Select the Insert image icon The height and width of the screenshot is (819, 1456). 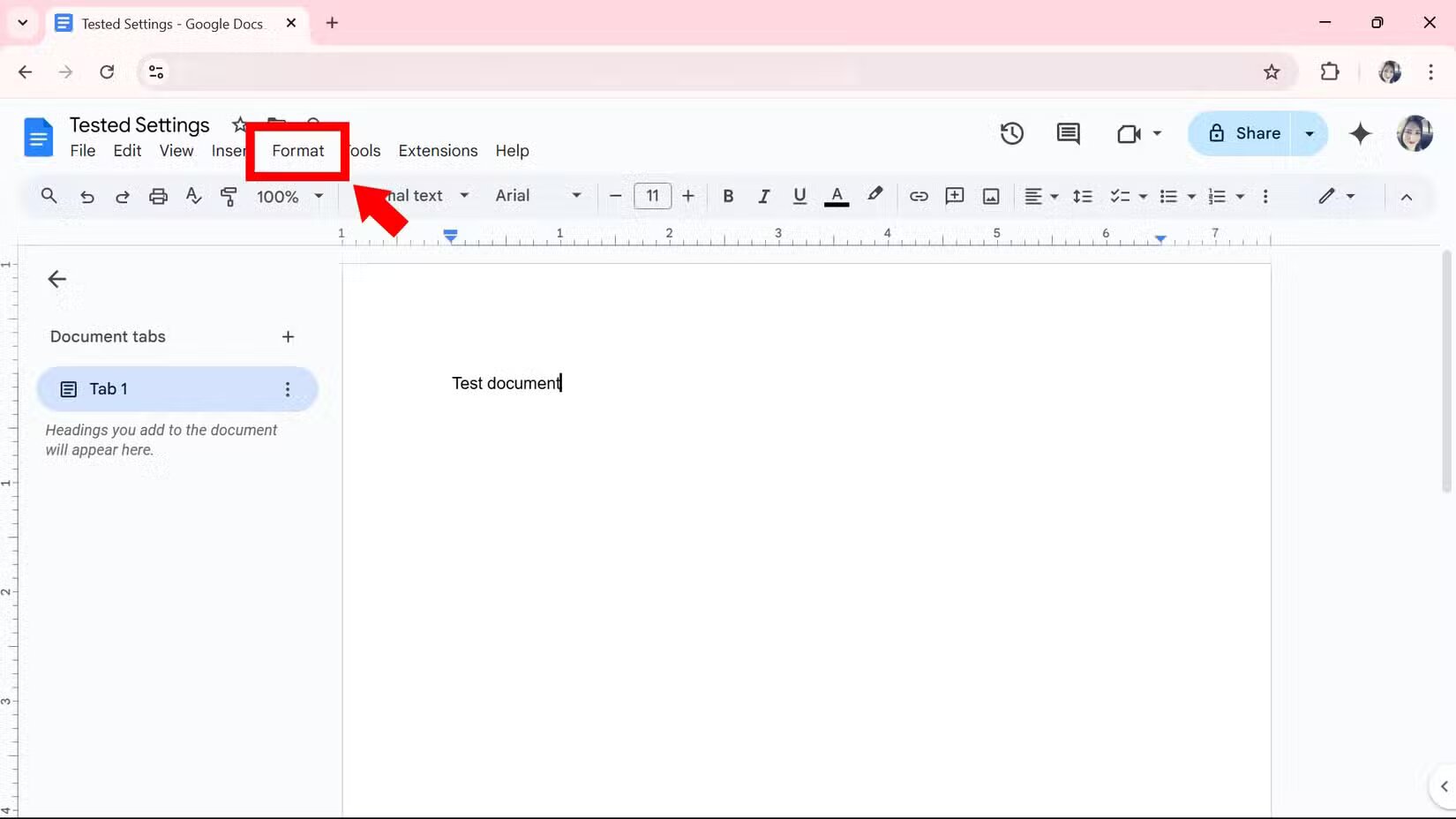coord(991,196)
